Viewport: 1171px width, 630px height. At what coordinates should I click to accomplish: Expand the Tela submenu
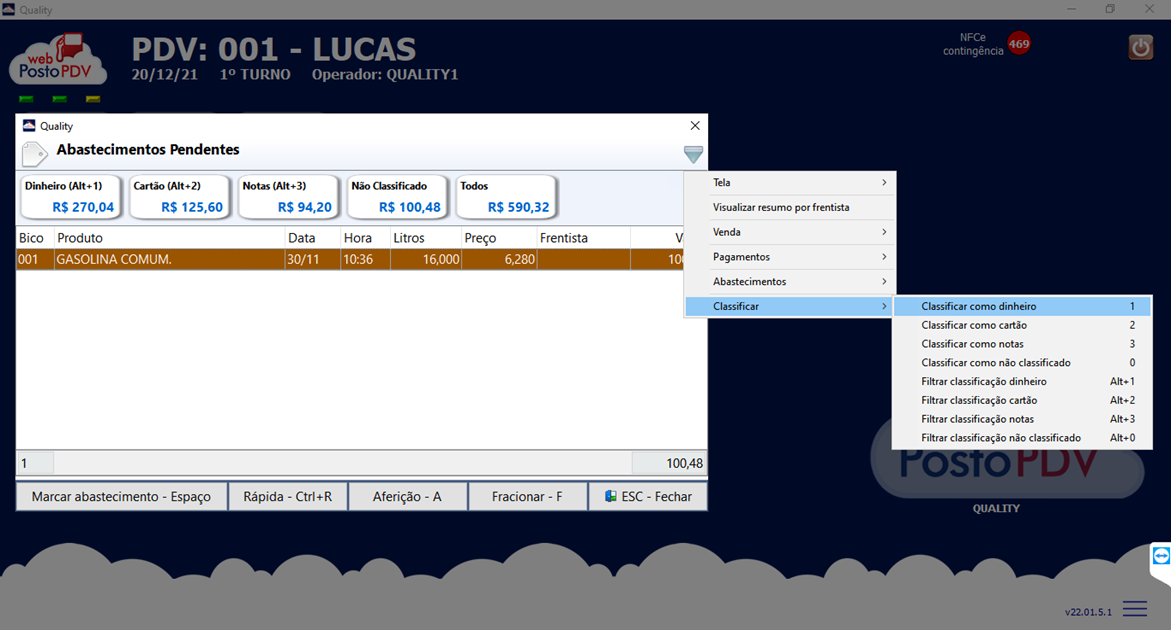pos(789,182)
